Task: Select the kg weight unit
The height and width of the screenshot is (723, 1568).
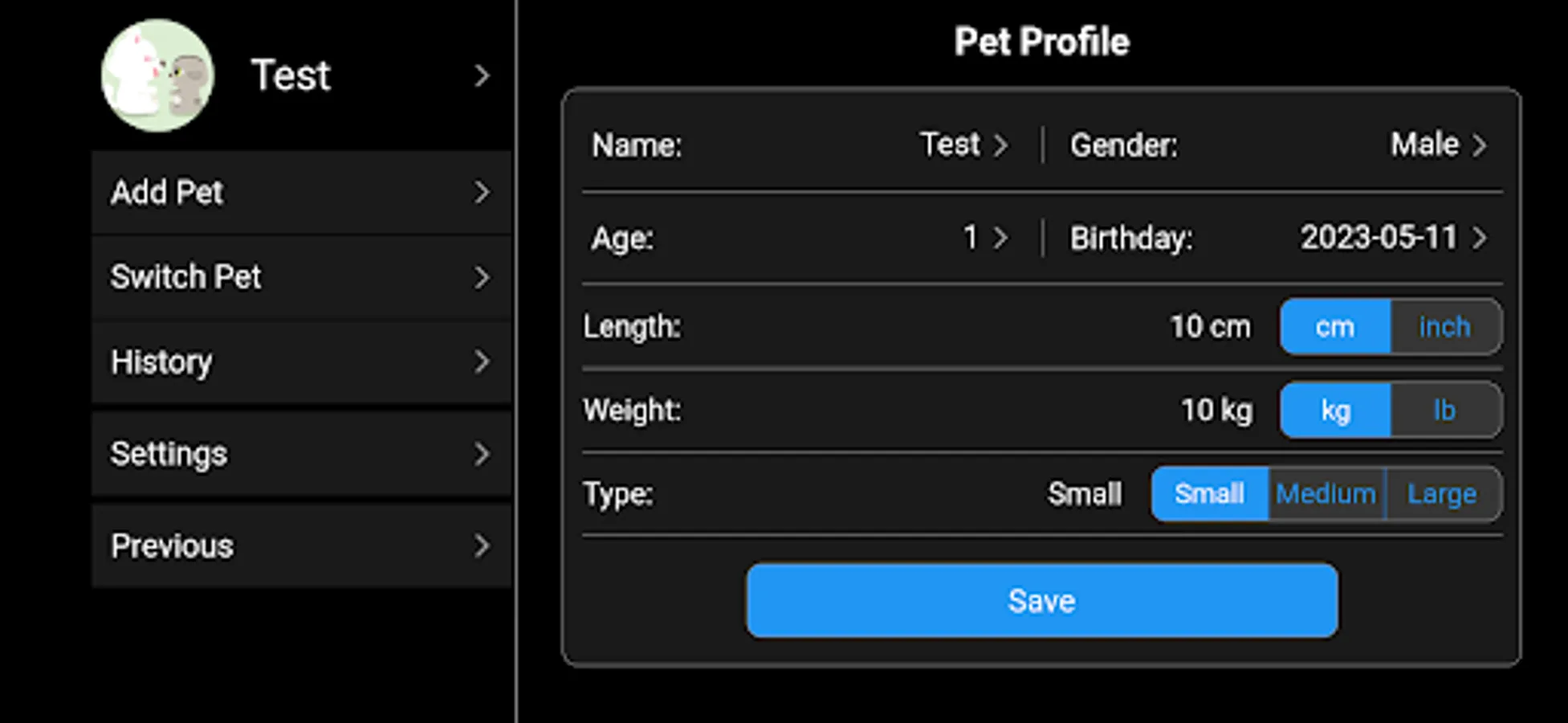Action: [1335, 411]
